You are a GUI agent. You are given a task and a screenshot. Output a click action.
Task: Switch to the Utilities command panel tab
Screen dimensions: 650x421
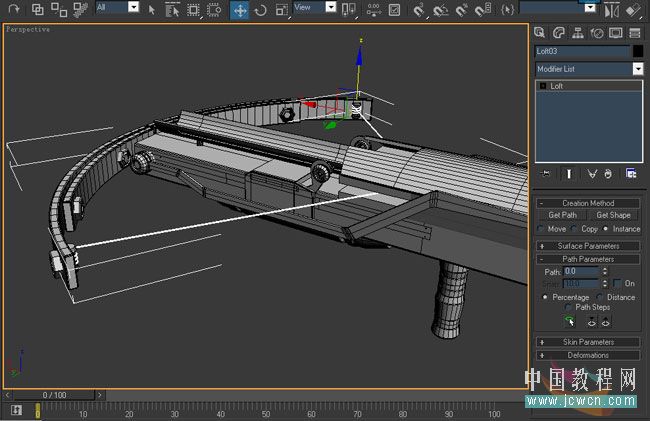pos(635,33)
